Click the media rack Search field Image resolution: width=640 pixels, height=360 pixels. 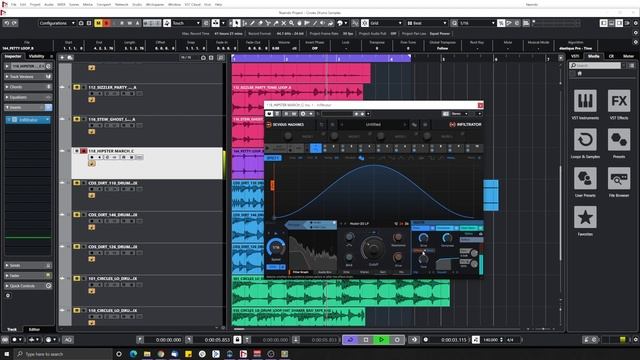(x=596, y=65)
